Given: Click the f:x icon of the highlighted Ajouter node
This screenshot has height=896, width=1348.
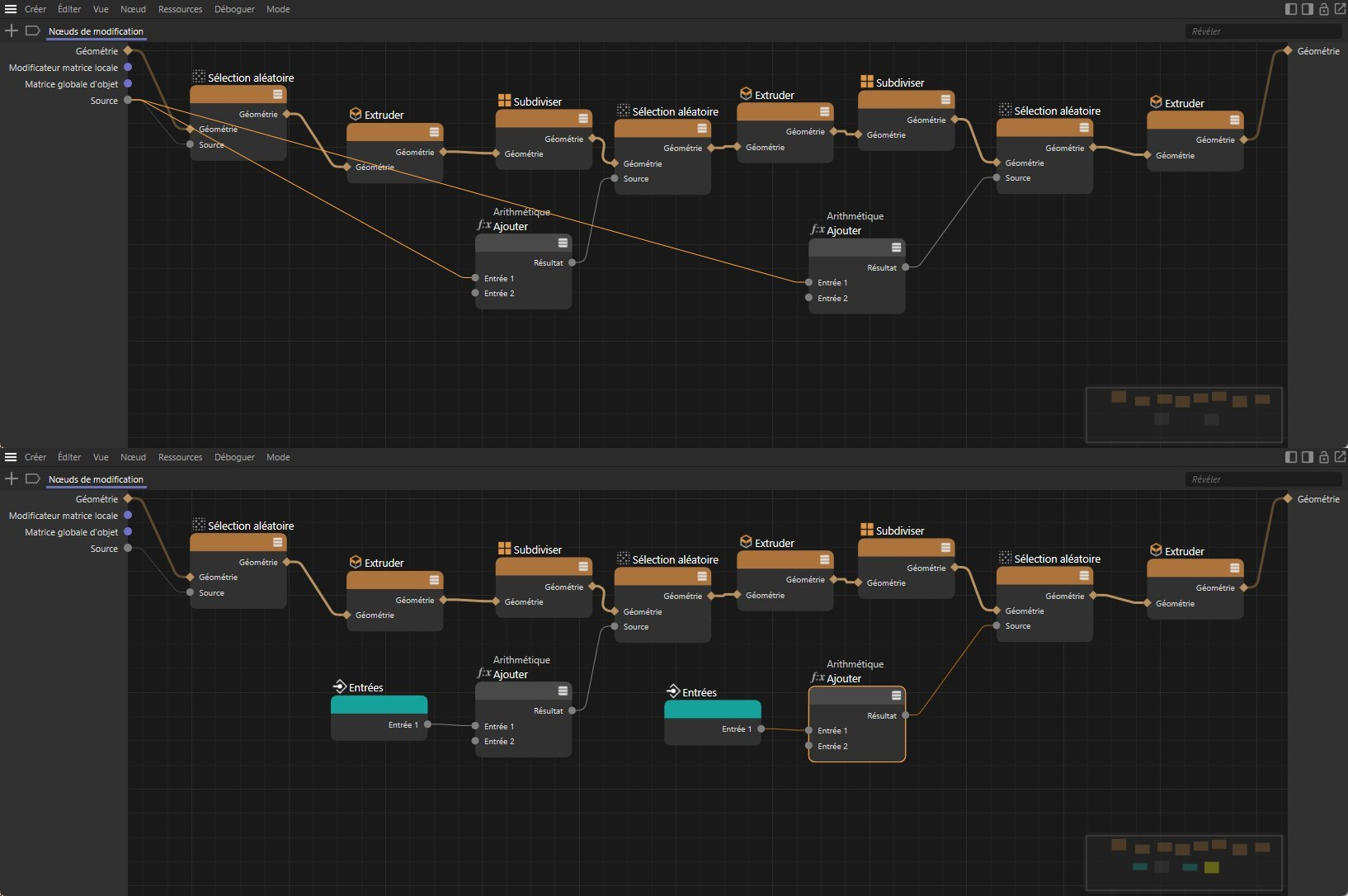Looking at the screenshot, I should pyautogui.click(x=818, y=677).
